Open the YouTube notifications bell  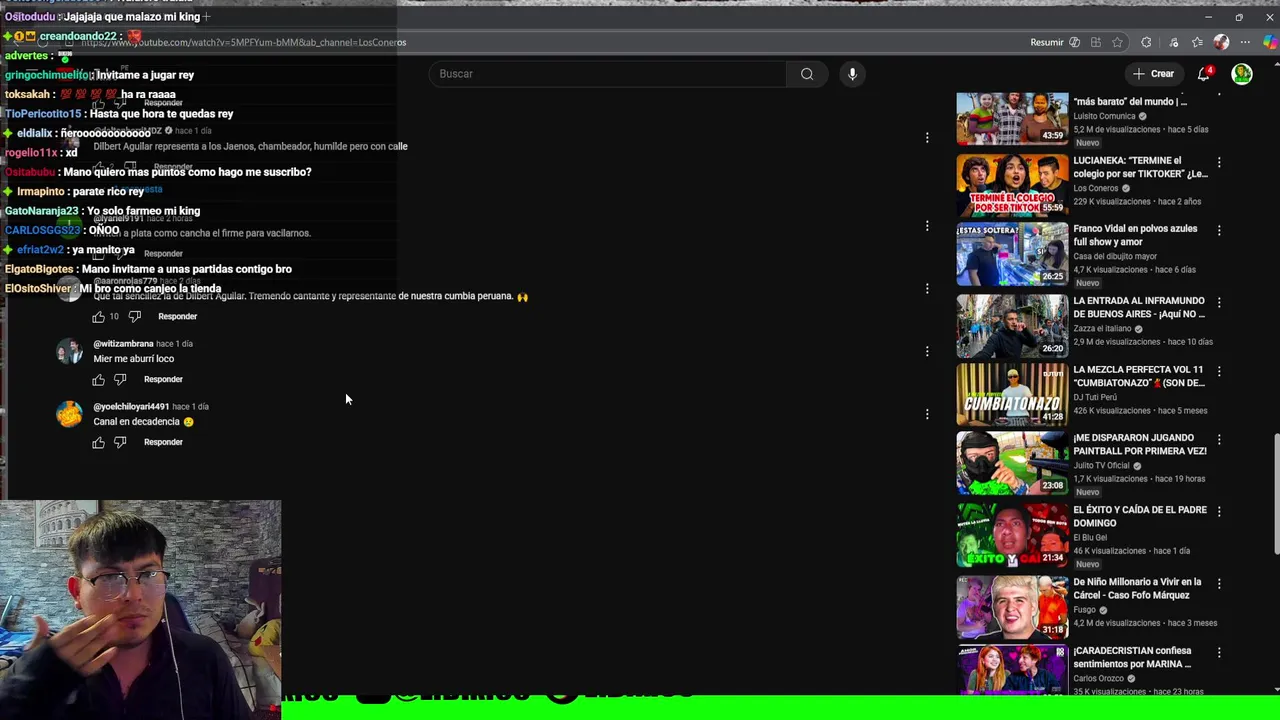click(1204, 74)
